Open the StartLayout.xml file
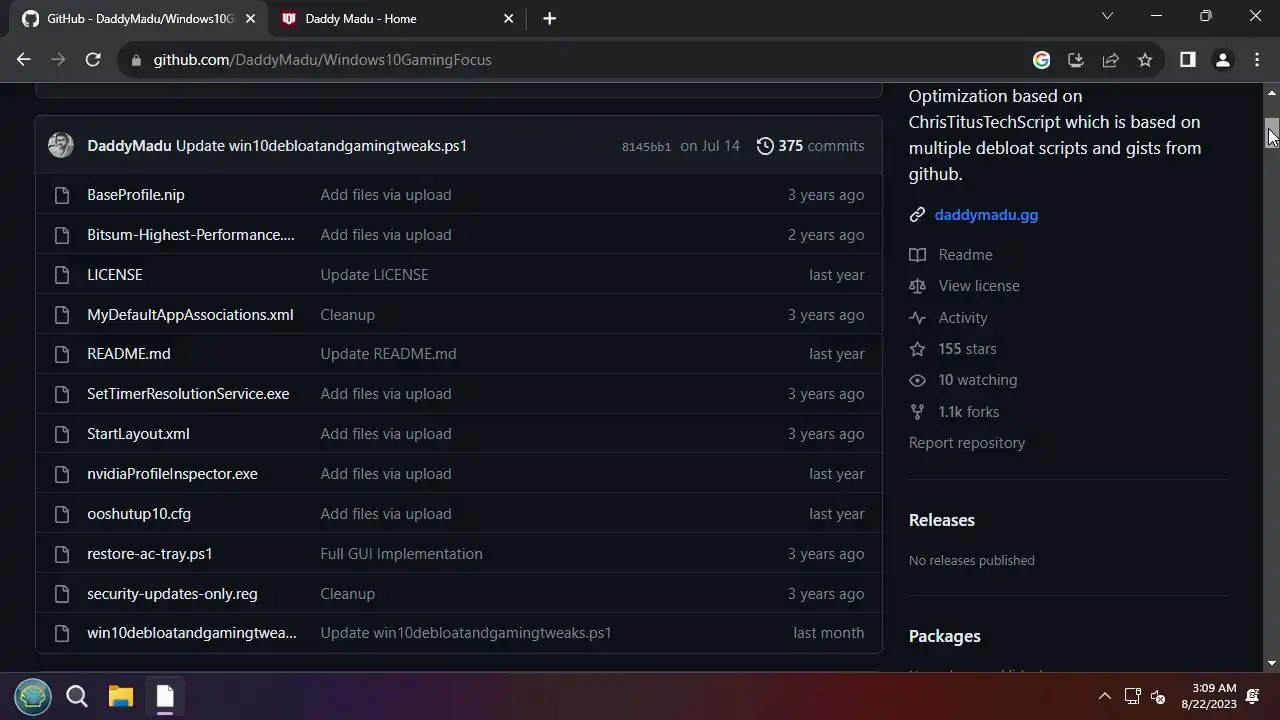 (x=138, y=434)
